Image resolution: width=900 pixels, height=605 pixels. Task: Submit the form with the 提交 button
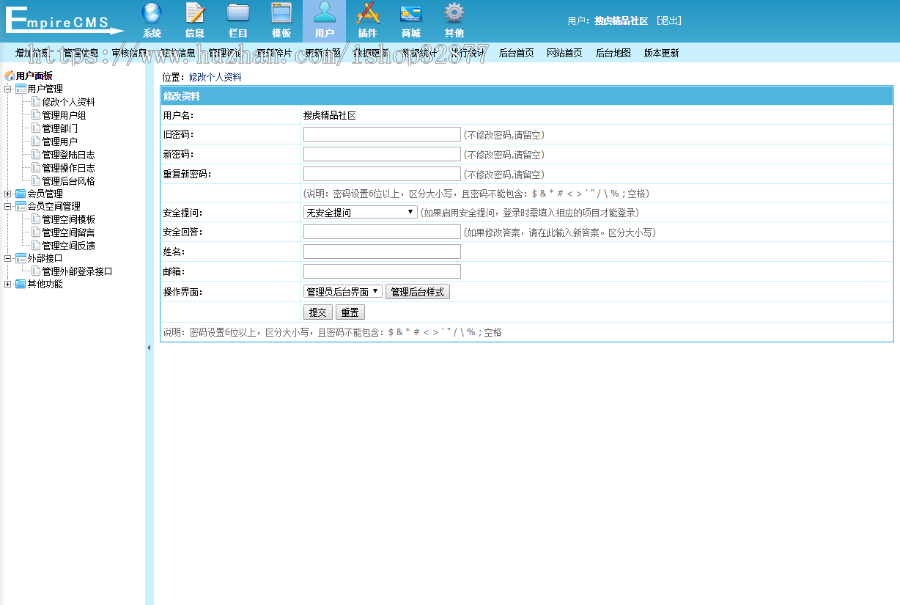click(x=317, y=311)
